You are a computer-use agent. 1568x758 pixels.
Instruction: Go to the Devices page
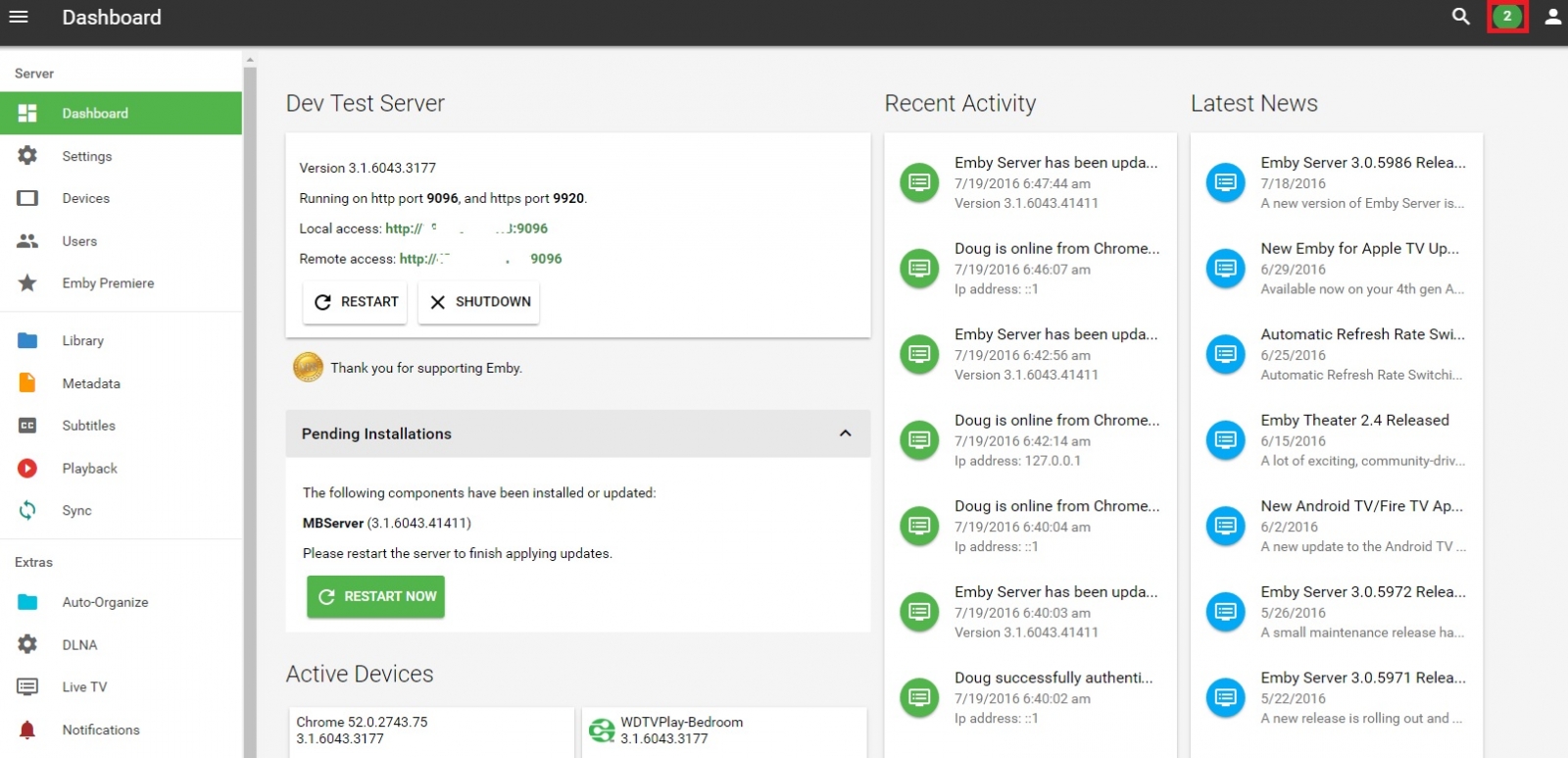click(86, 198)
